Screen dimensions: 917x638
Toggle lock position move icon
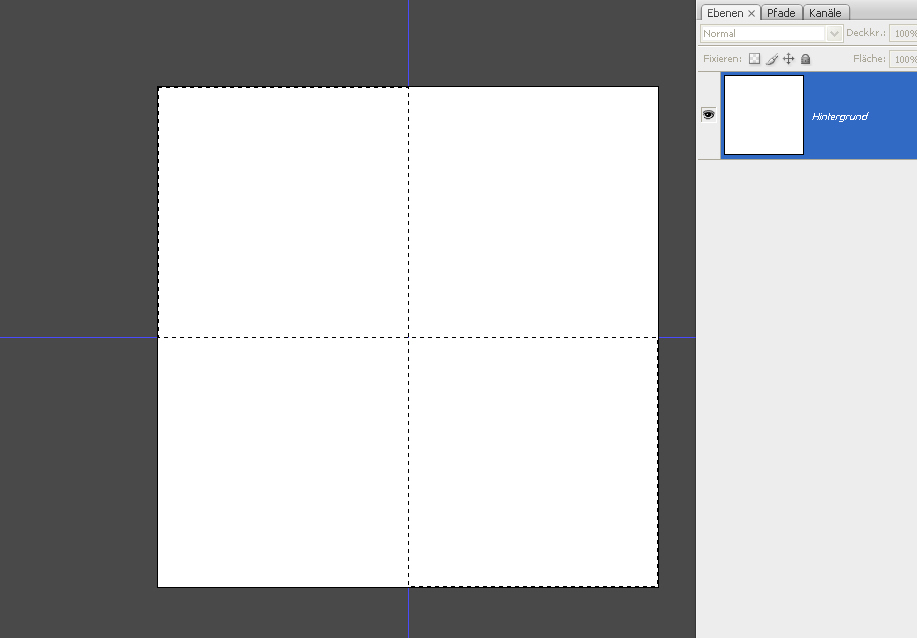tap(788, 58)
